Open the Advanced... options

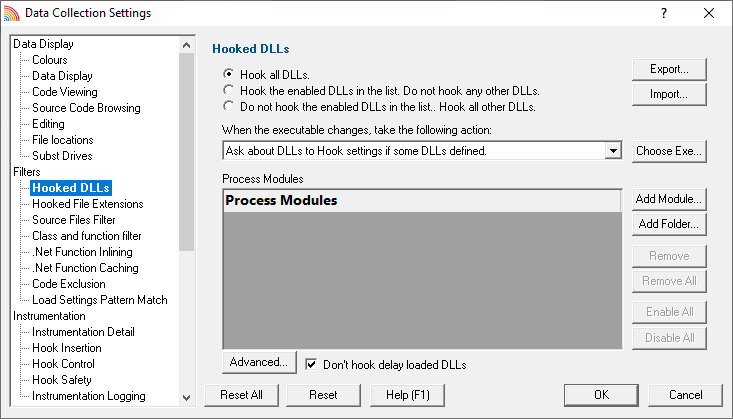[259, 362]
